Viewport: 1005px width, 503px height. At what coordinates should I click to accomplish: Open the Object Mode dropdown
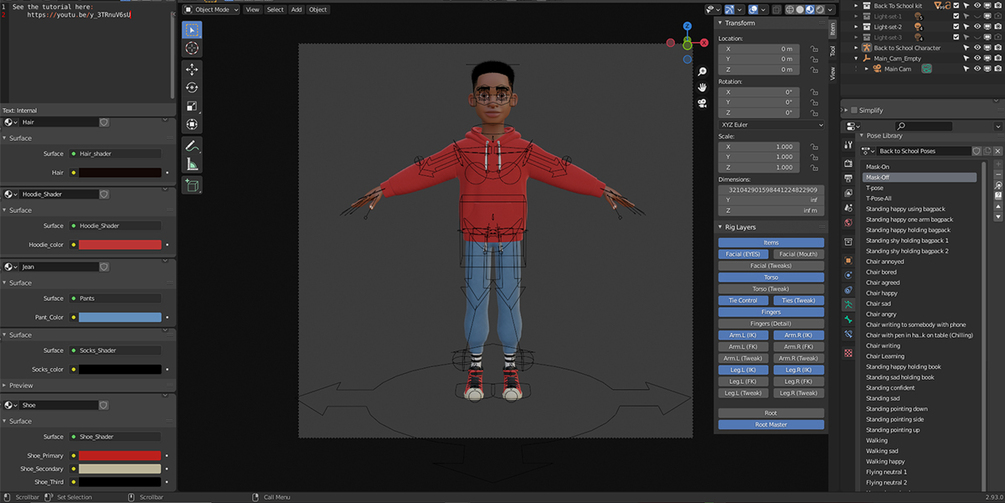(x=212, y=9)
